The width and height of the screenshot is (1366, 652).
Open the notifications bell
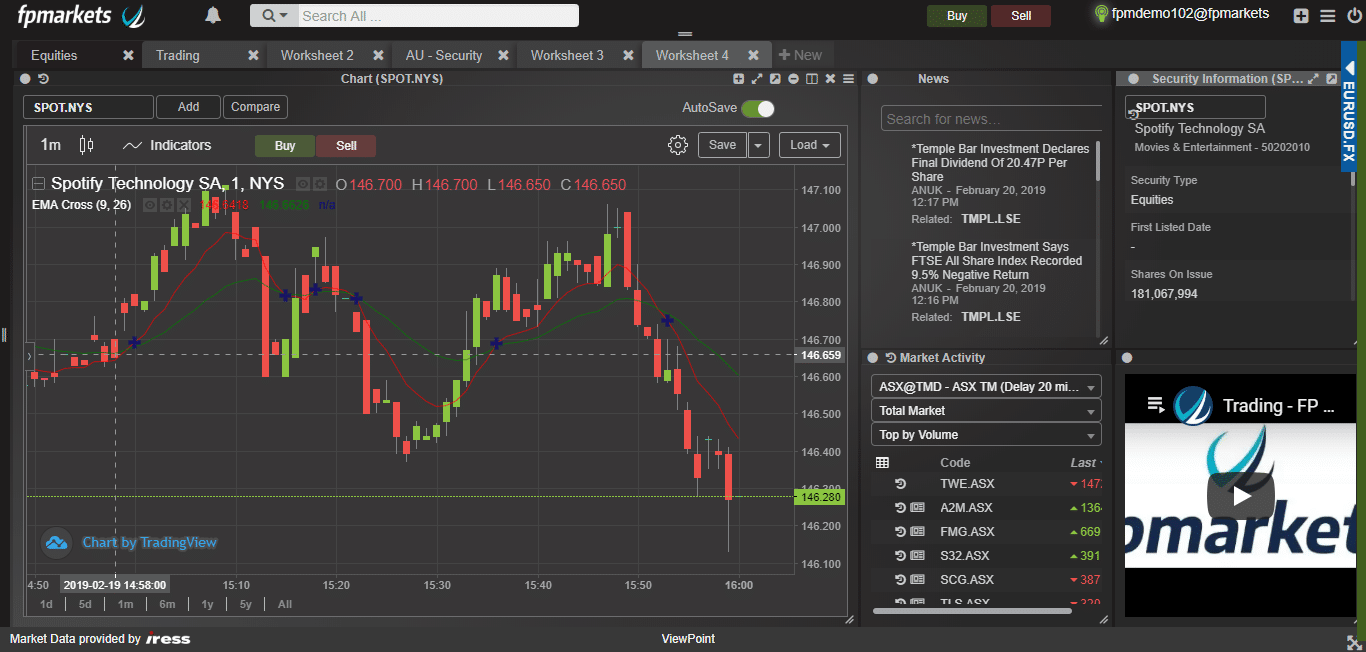click(212, 15)
